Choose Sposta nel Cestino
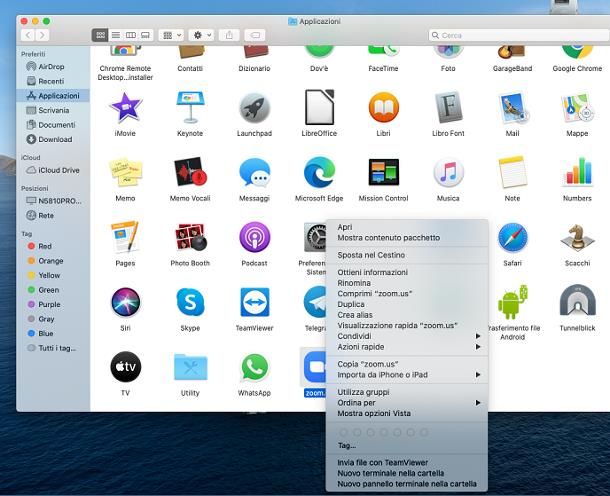 (x=407, y=255)
